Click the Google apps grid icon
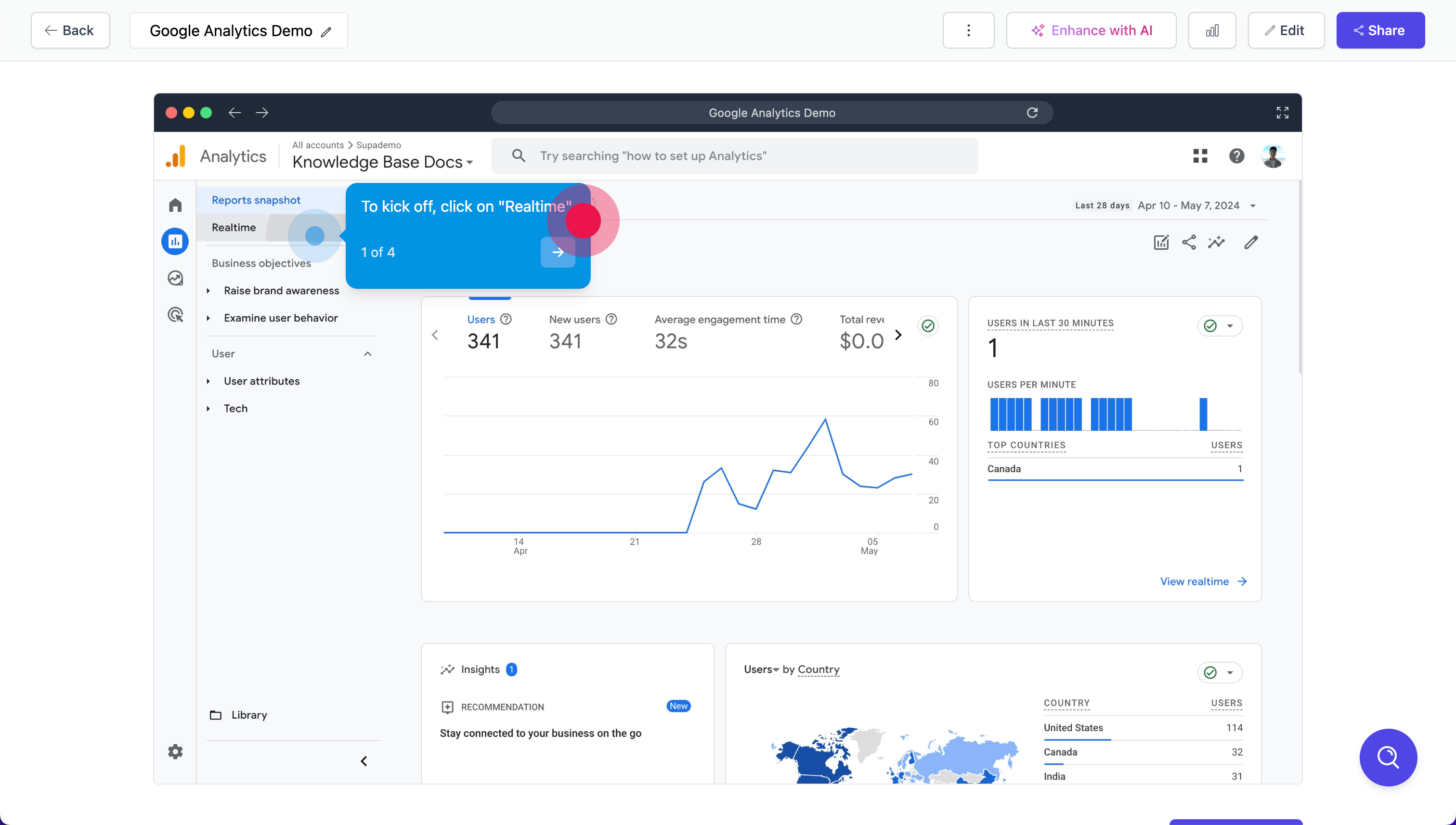Image resolution: width=1456 pixels, height=825 pixels. coord(1200,156)
